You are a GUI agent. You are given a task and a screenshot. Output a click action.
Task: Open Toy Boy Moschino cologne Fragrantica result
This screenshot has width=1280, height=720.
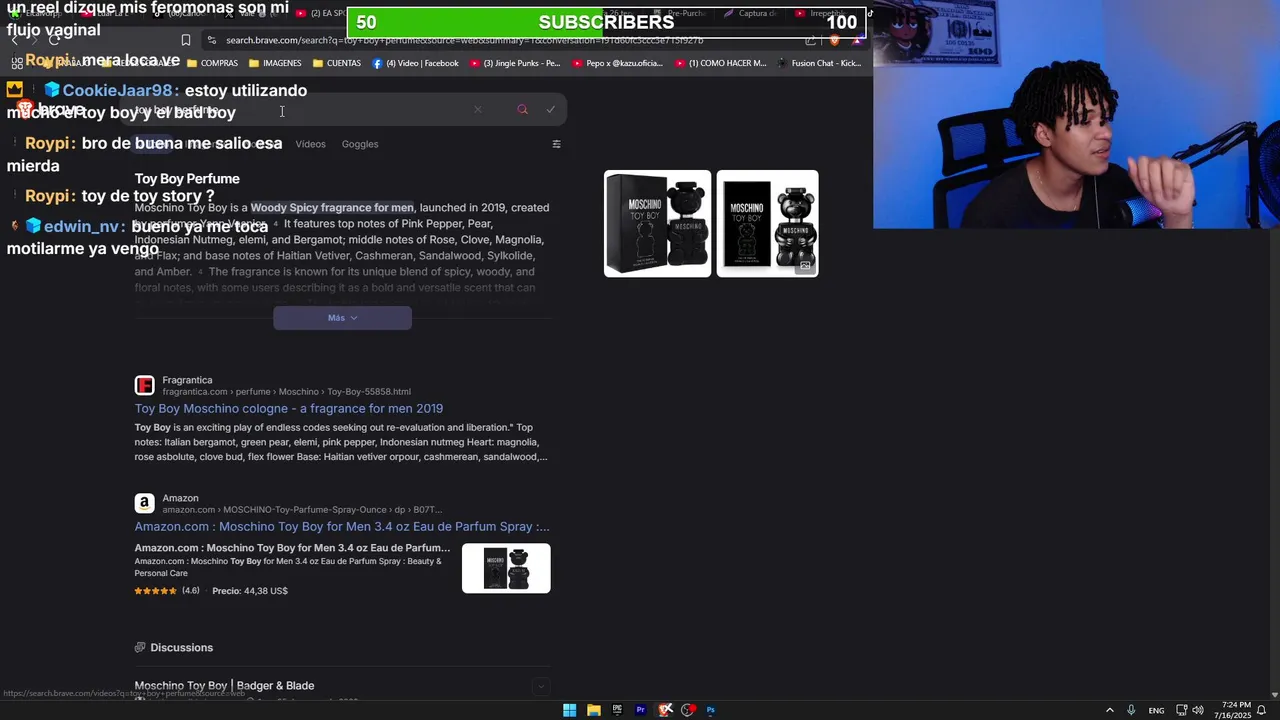point(289,408)
